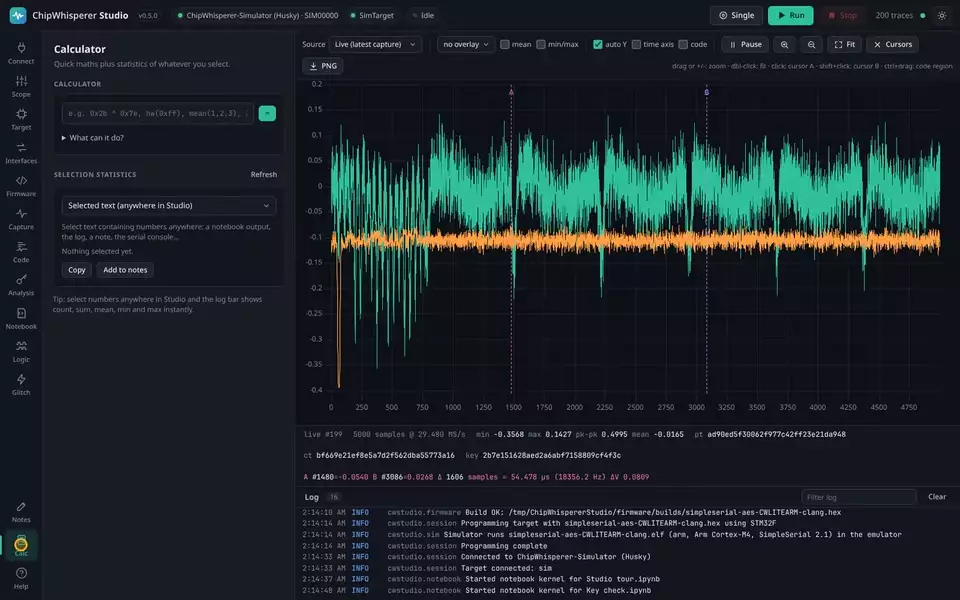Focus the Filter log input field
Image resolution: width=960 pixels, height=600 pixels.
click(x=858, y=497)
